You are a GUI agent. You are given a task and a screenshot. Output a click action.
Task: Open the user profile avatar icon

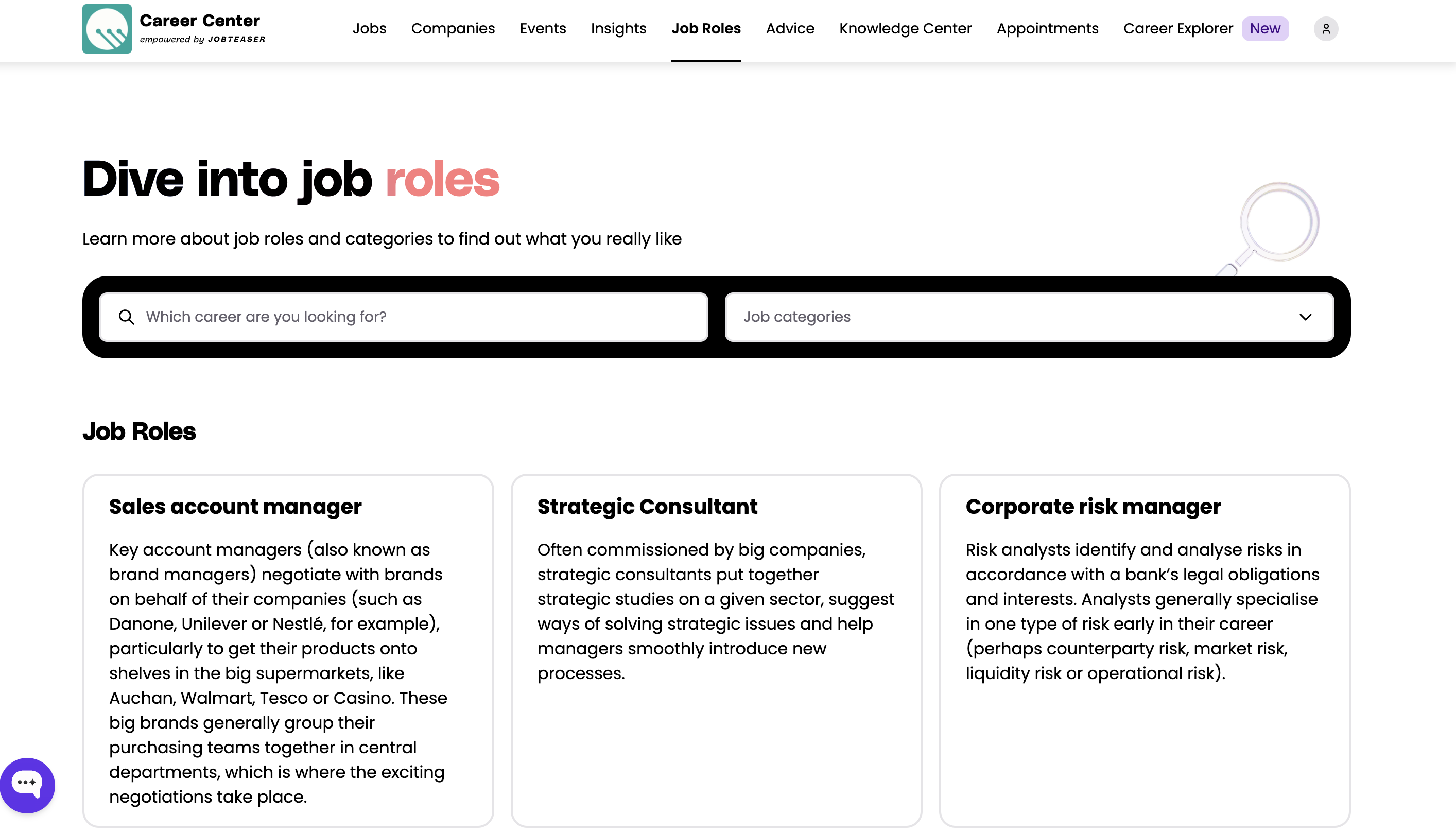pos(1326,28)
